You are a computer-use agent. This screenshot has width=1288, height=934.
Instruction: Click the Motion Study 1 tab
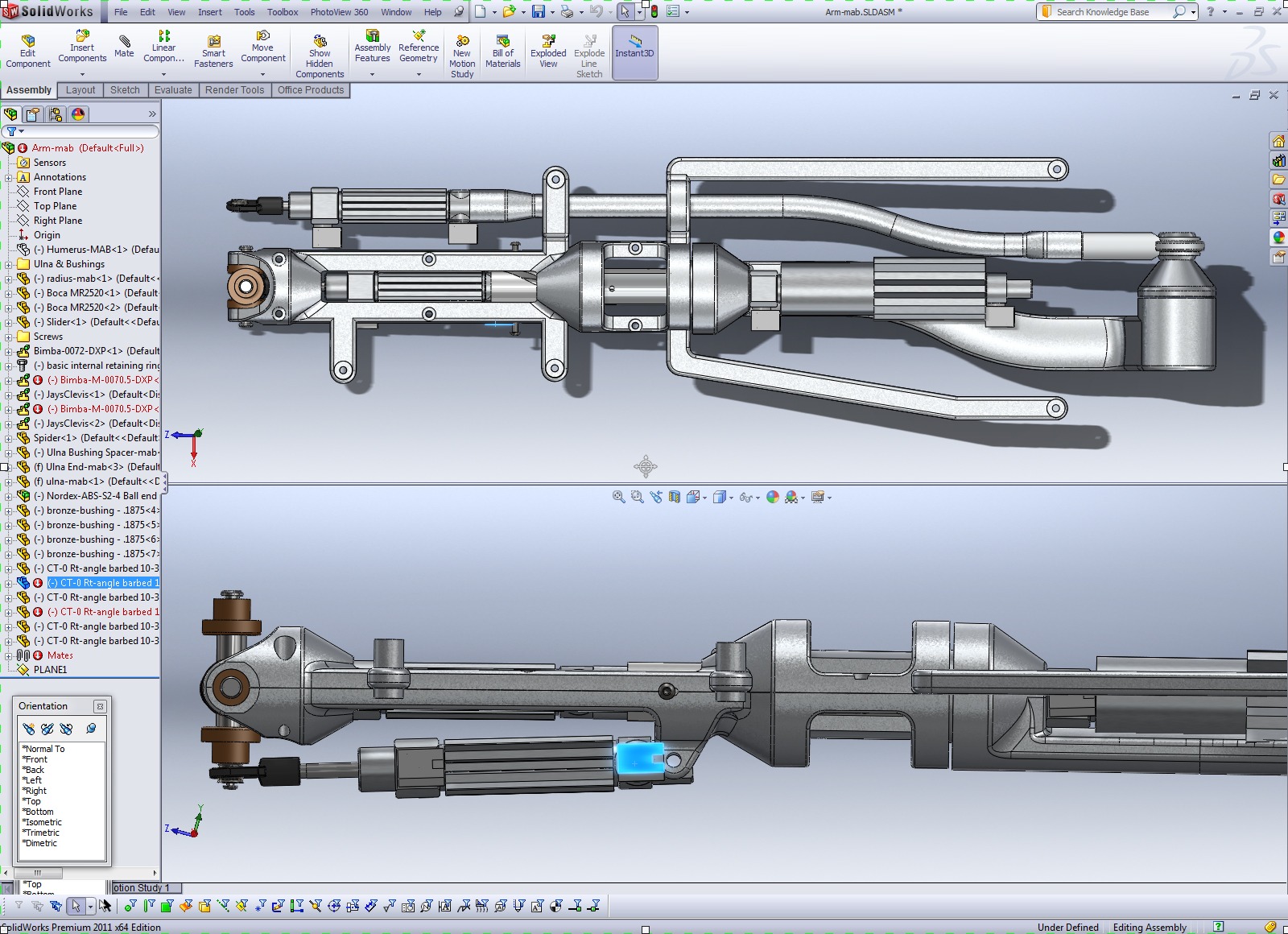(x=141, y=887)
